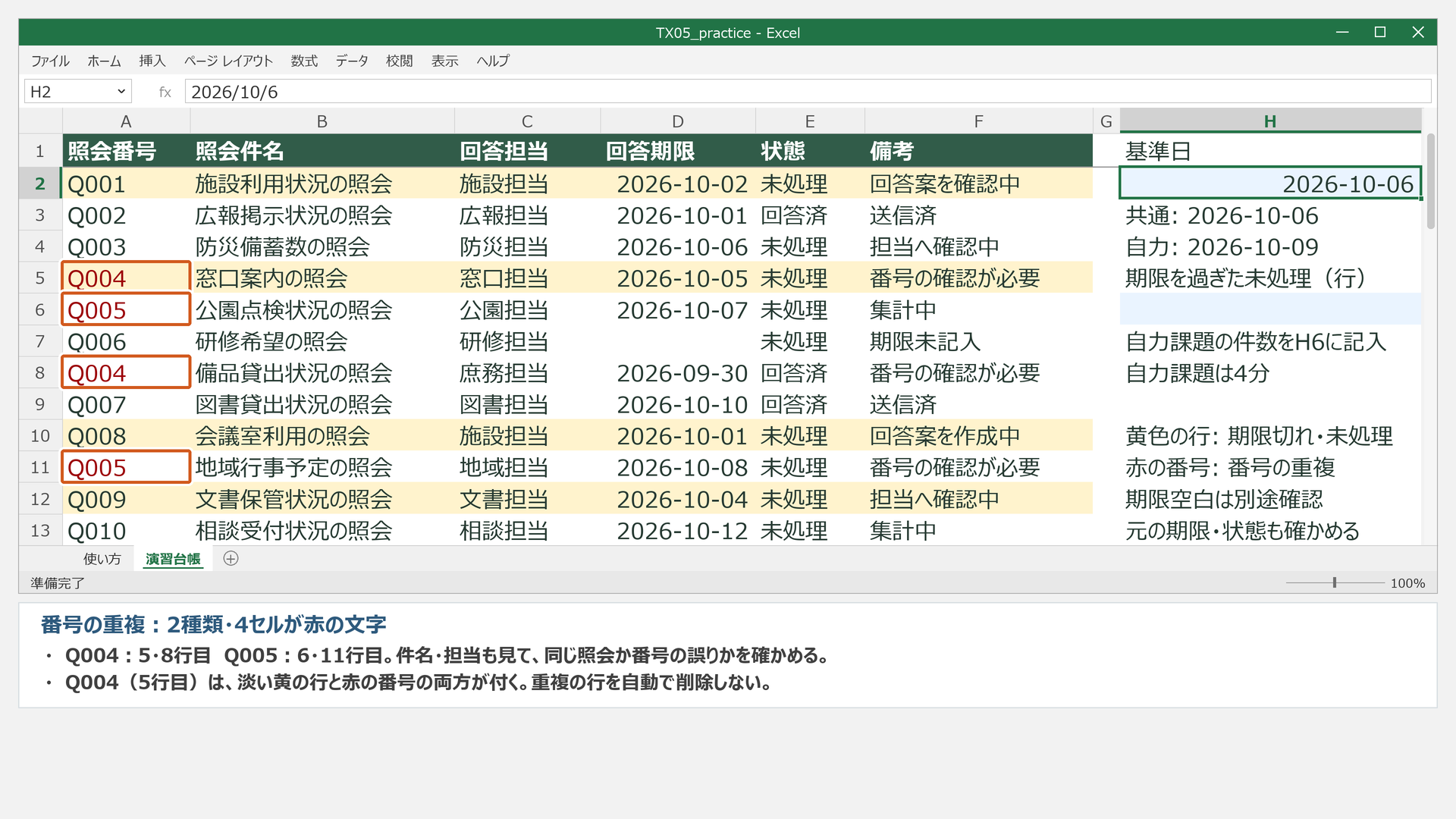Open the 表示 tab
Image resolution: width=1456 pixels, height=819 pixels.
[444, 61]
